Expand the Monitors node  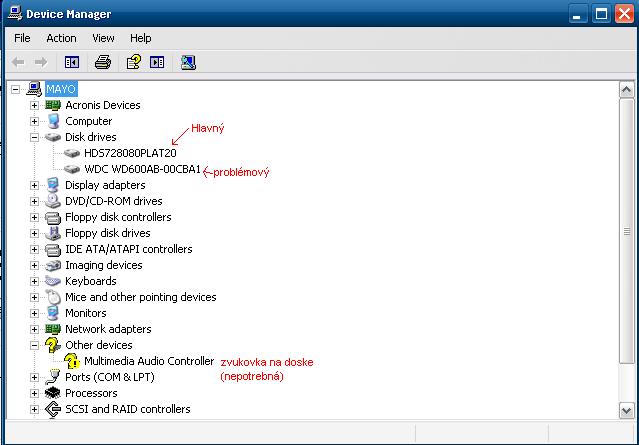(x=34, y=313)
